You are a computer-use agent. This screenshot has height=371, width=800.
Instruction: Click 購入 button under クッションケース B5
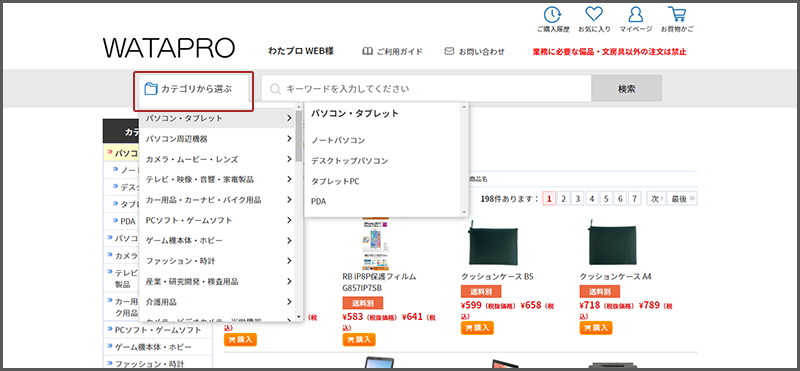477,328
